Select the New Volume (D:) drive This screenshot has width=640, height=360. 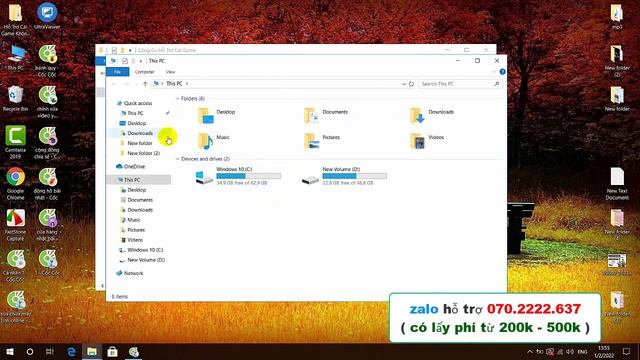(x=344, y=176)
